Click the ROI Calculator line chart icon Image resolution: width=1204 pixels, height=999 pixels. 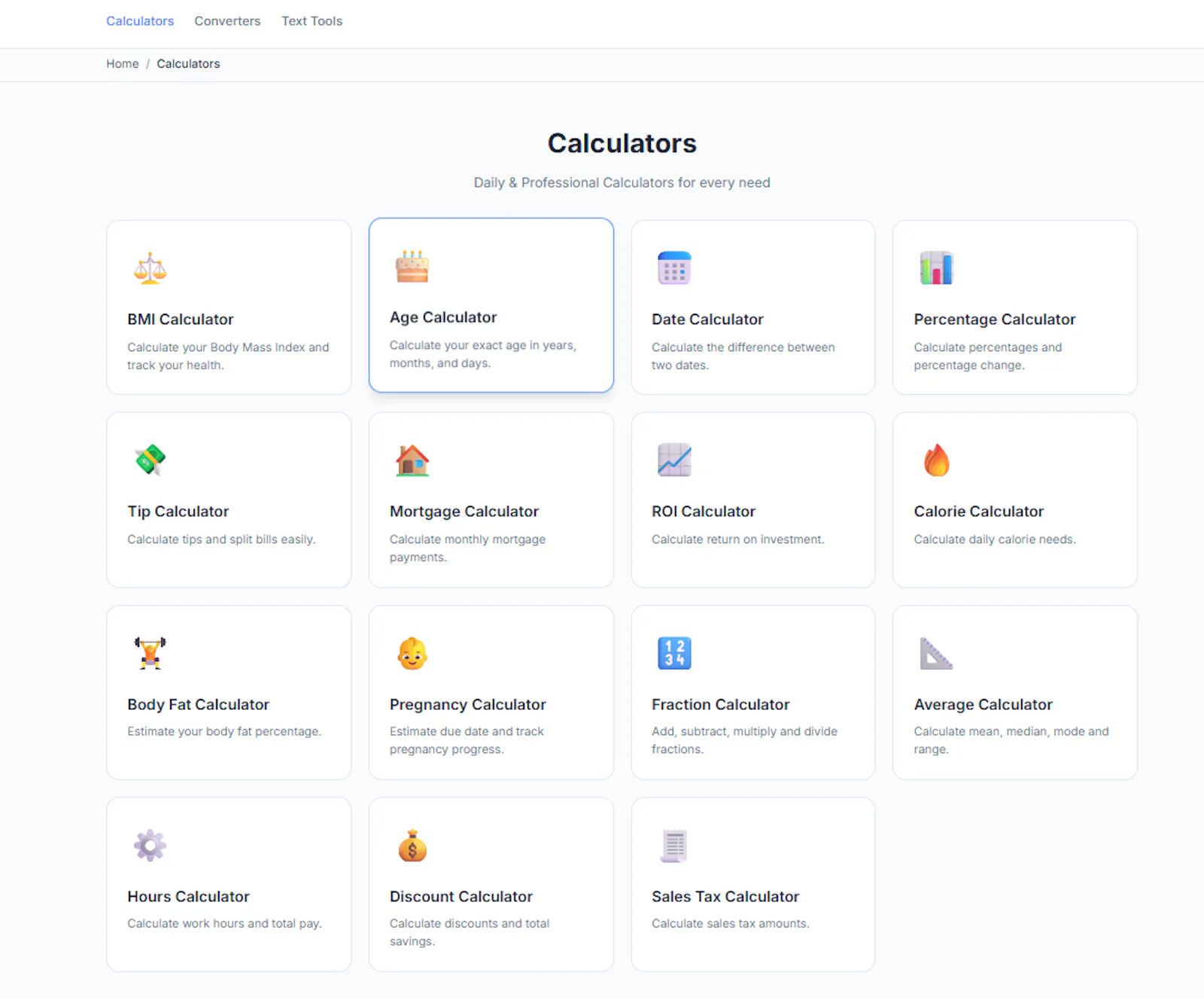tap(674, 460)
